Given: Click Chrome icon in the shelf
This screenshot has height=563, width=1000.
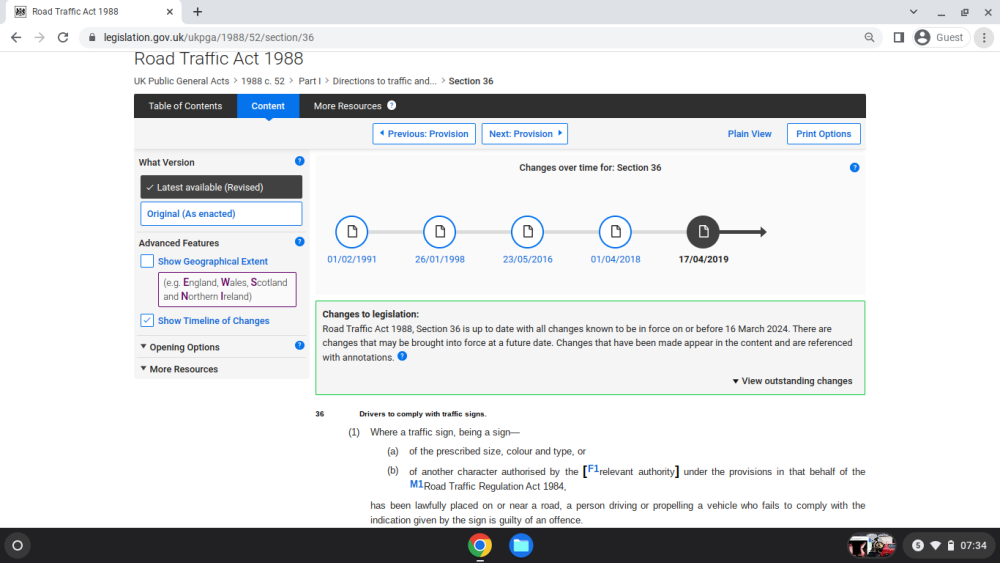Looking at the screenshot, I should coord(480,545).
